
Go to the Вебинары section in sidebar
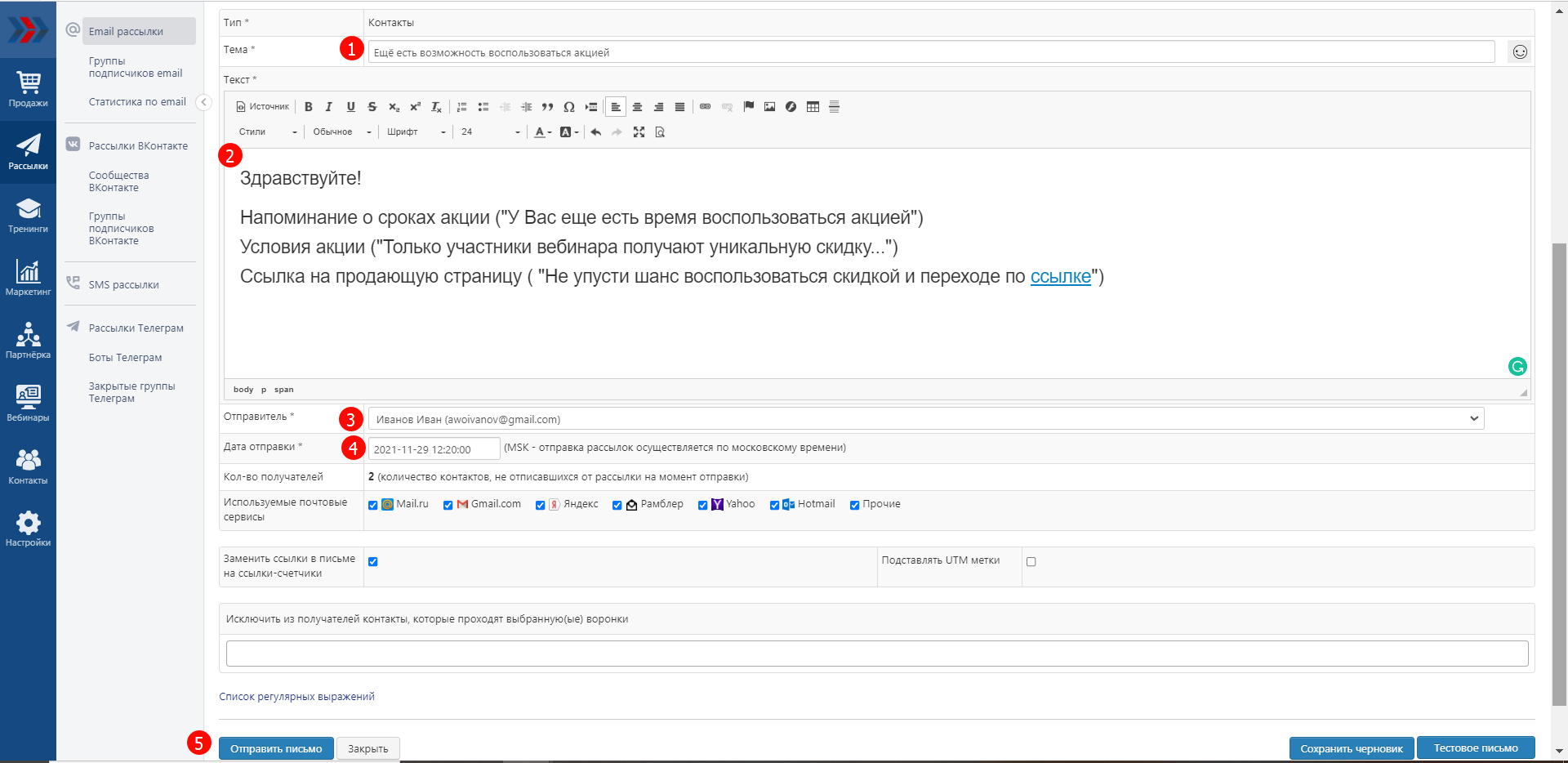pyautogui.click(x=28, y=404)
